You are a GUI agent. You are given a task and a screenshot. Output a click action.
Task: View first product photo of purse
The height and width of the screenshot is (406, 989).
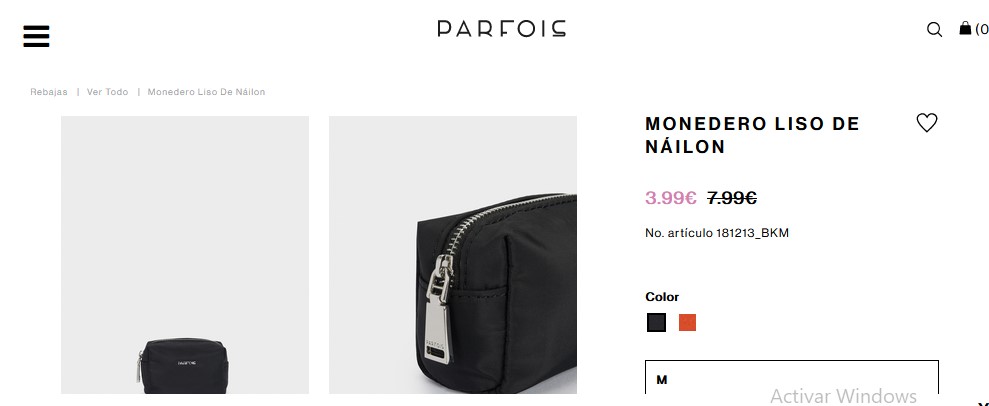click(185, 255)
